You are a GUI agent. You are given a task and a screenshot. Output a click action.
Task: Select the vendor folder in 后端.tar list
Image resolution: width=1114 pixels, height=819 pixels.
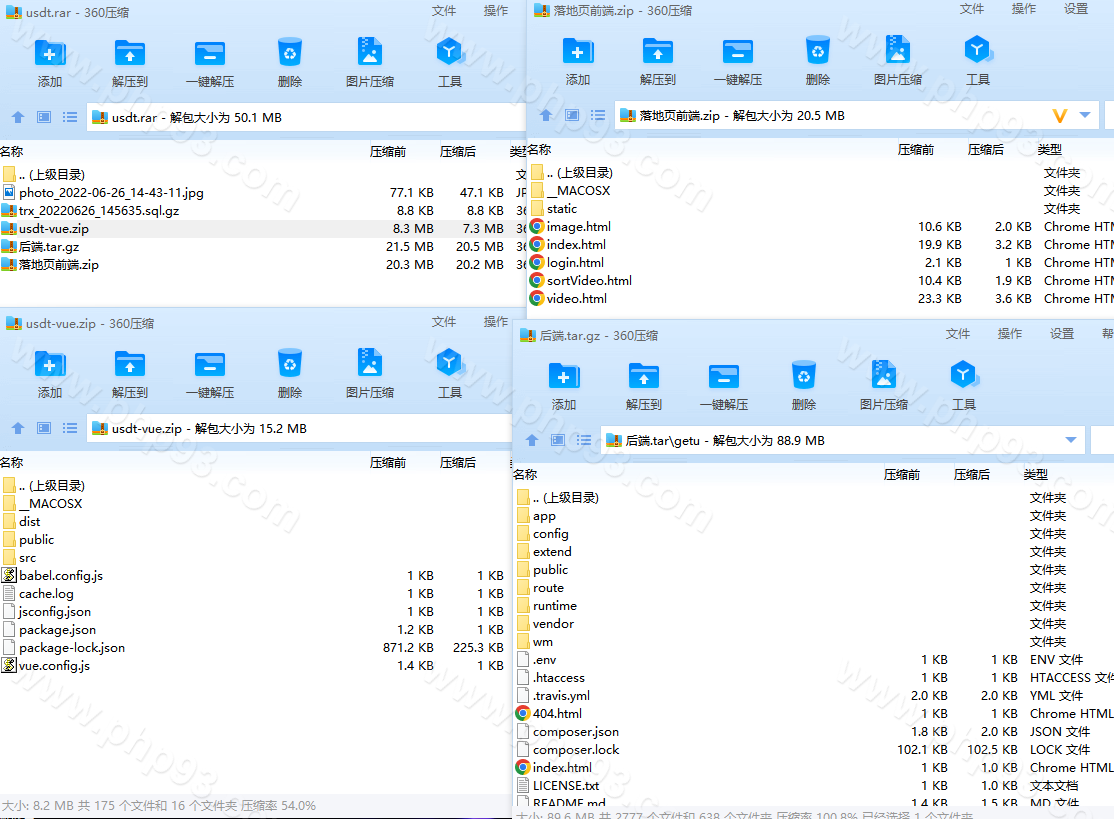(553, 624)
